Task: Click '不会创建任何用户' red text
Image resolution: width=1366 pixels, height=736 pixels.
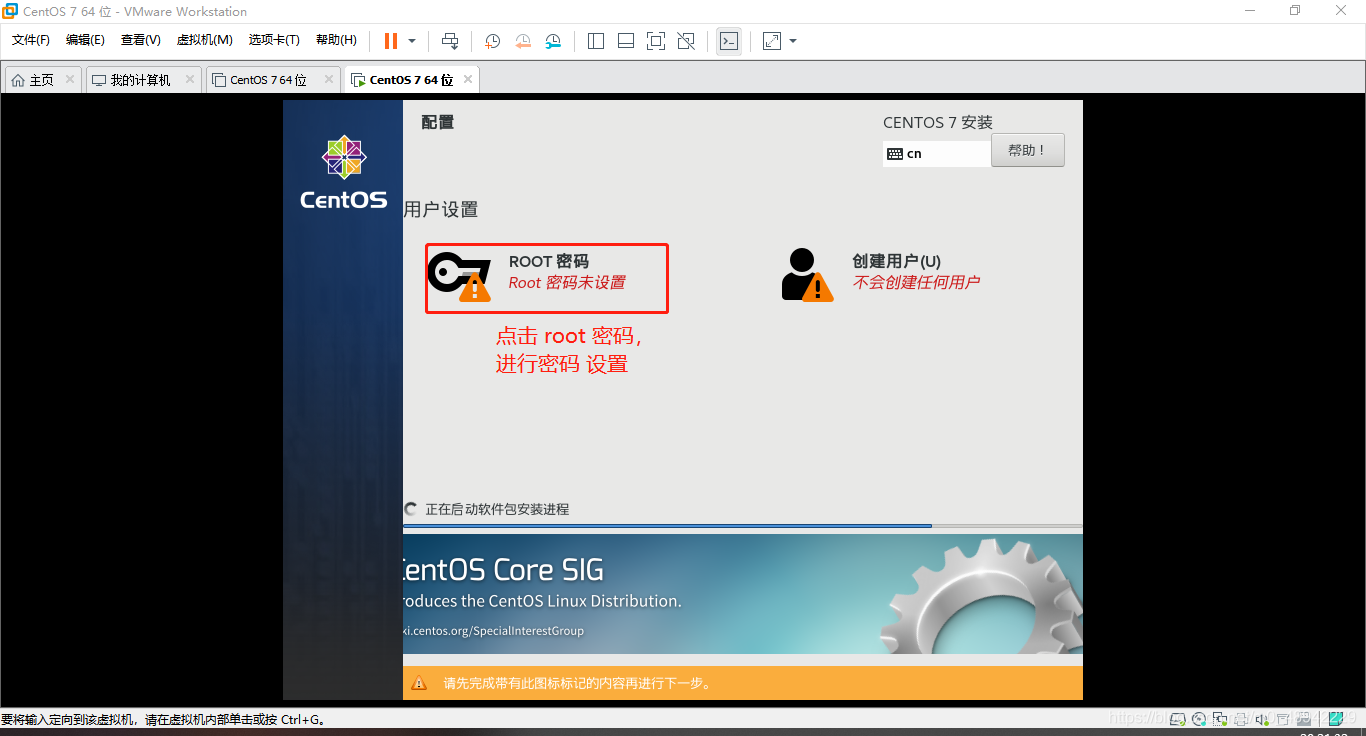Action: pyautogui.click(x=916, y=282)
